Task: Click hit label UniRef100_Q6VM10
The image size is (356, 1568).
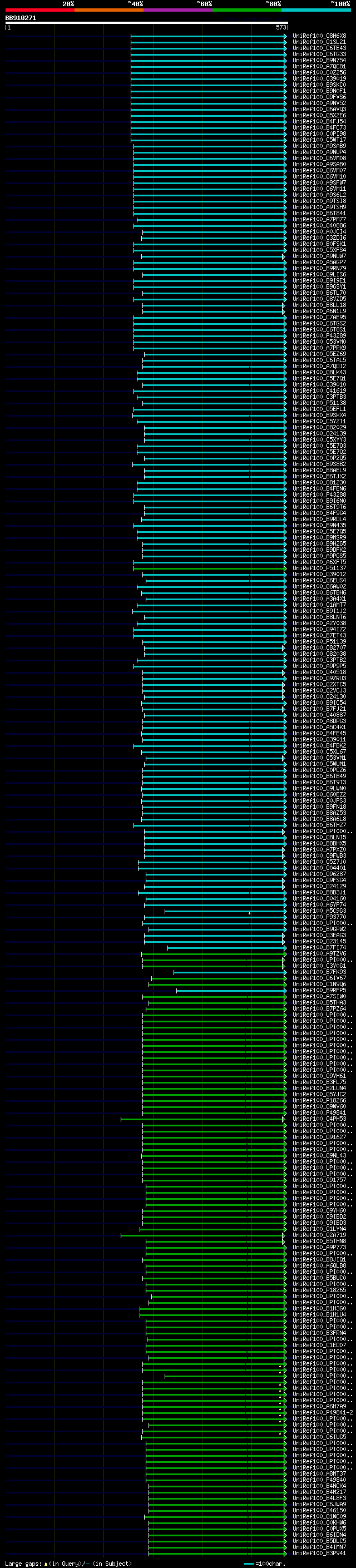Action: coord(319,176)
